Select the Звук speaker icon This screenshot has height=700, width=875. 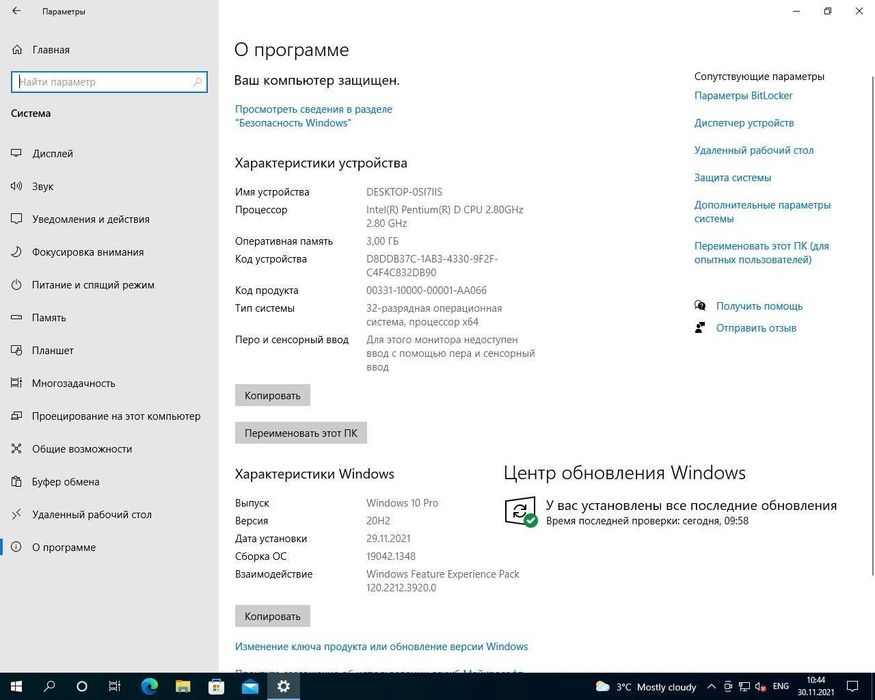point(17,186)
